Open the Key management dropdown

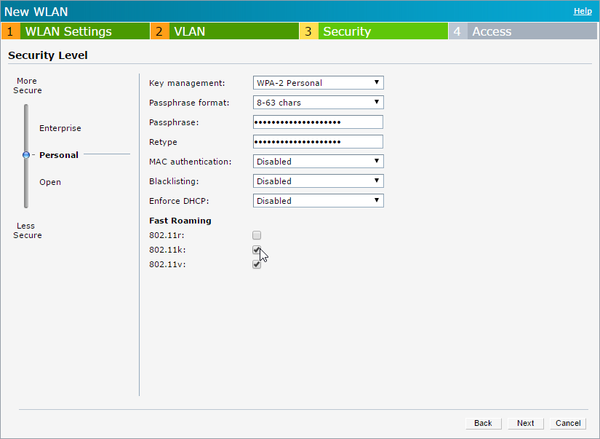coord(318,83)
